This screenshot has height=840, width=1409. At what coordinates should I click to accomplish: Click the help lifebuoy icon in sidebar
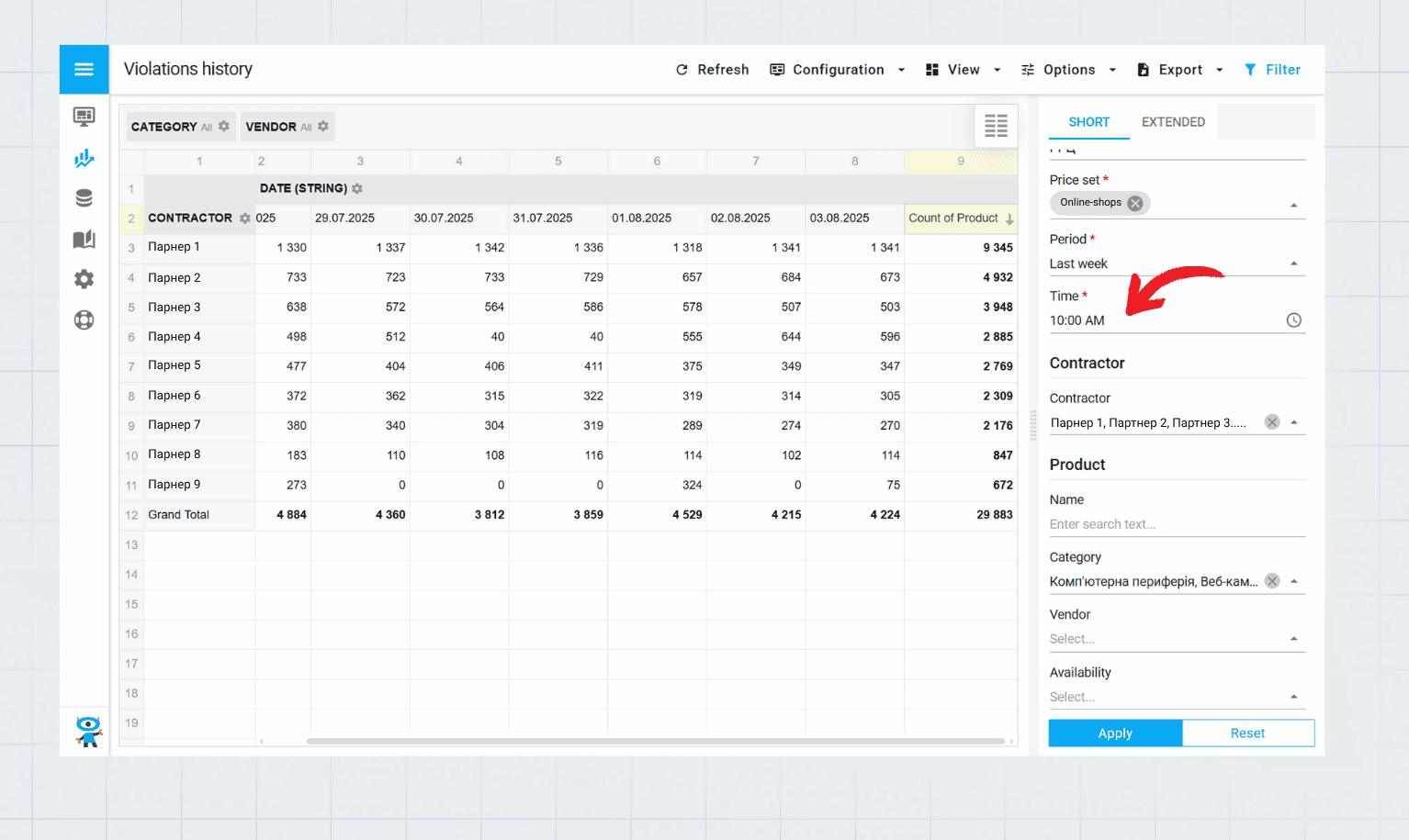(x=84, y=319)
